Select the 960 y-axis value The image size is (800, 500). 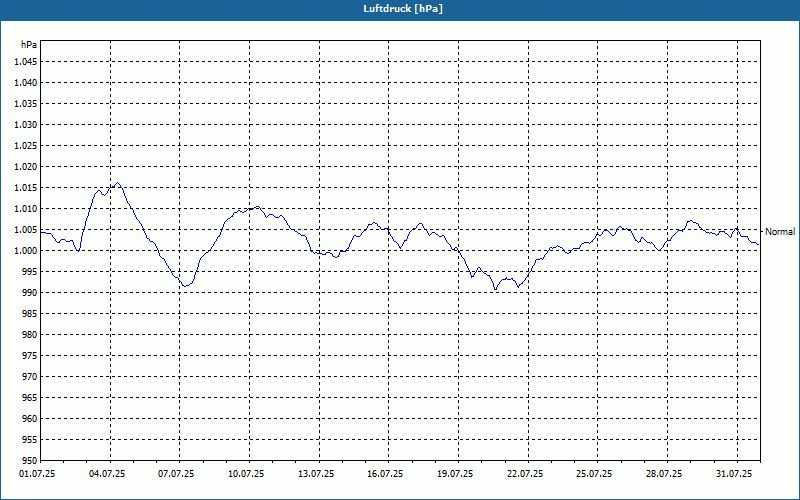click(31, 418)
